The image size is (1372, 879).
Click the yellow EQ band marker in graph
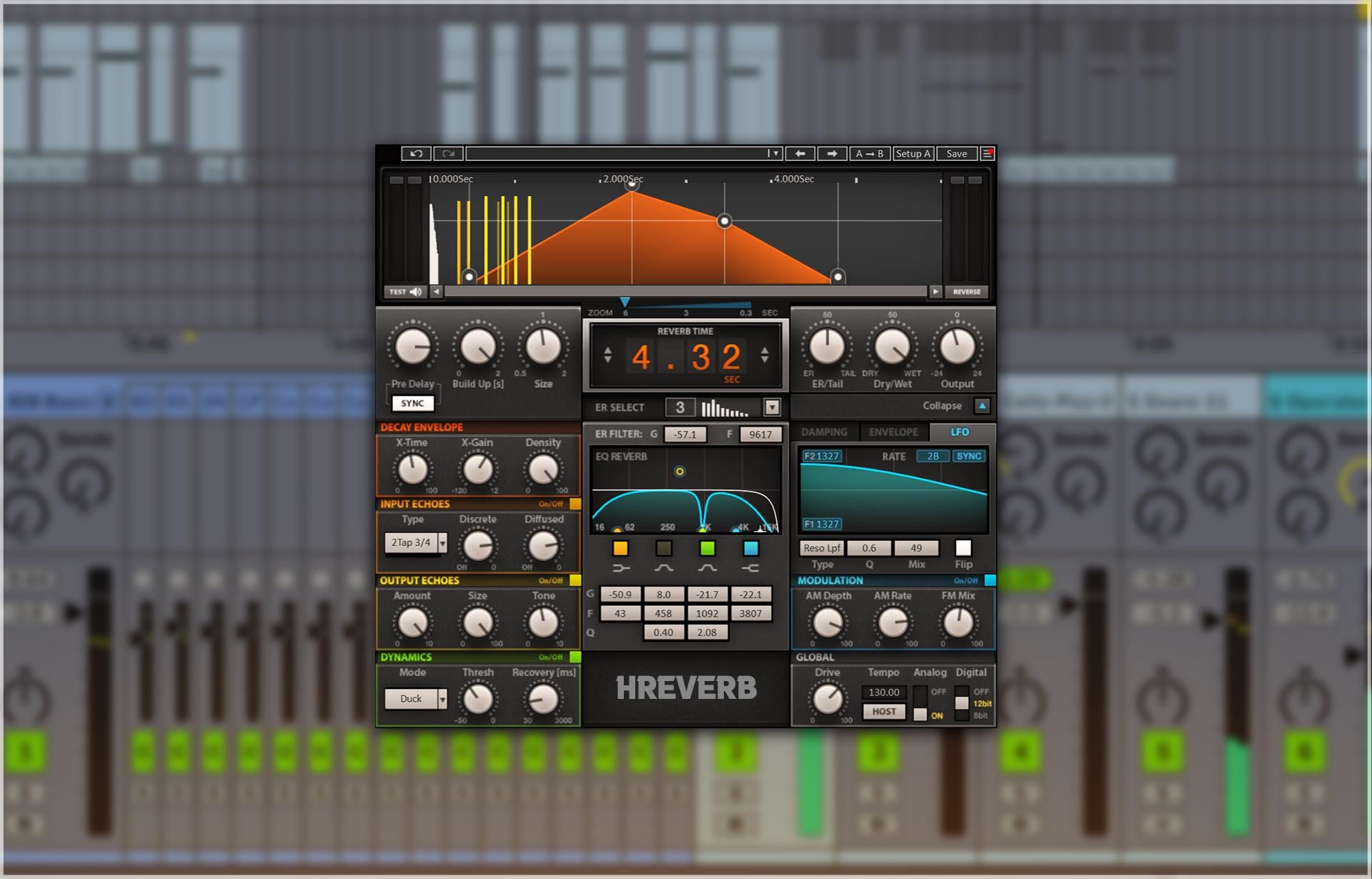[680, 472]
